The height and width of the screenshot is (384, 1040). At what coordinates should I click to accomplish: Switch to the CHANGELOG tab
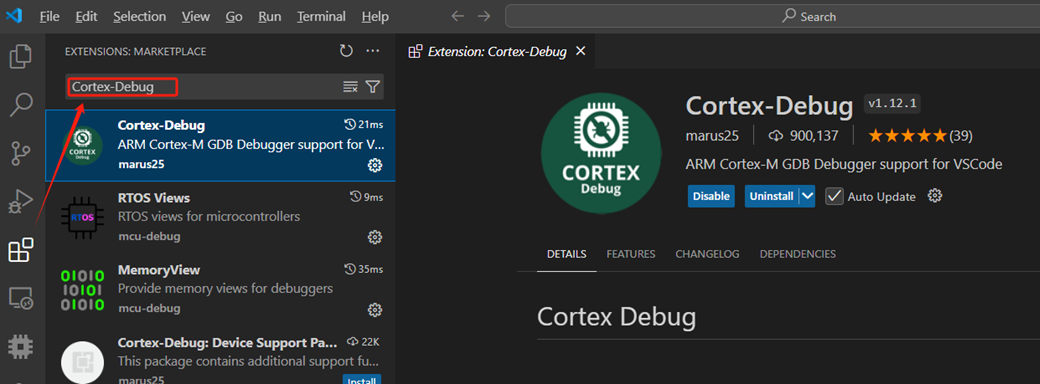click(707, 254)
